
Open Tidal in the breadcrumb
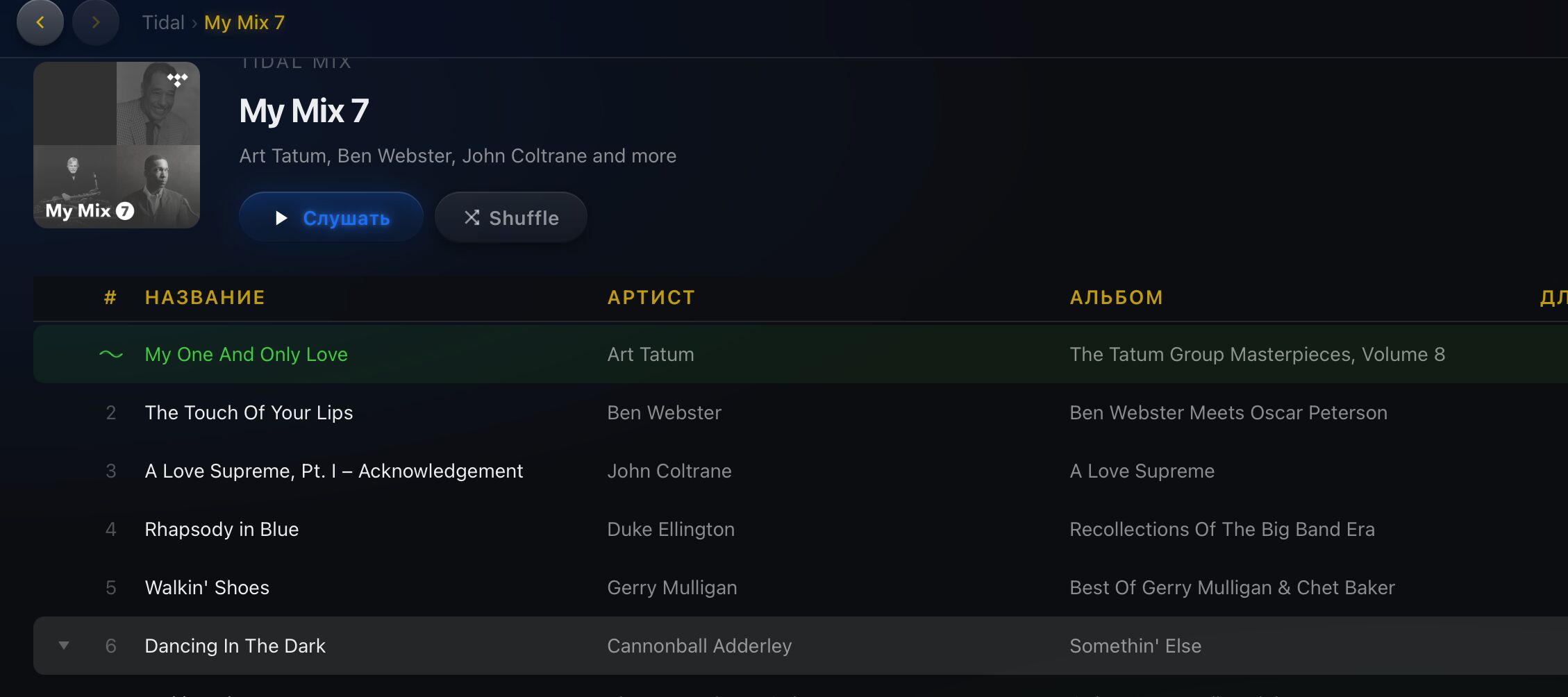(x=163, y=23)
